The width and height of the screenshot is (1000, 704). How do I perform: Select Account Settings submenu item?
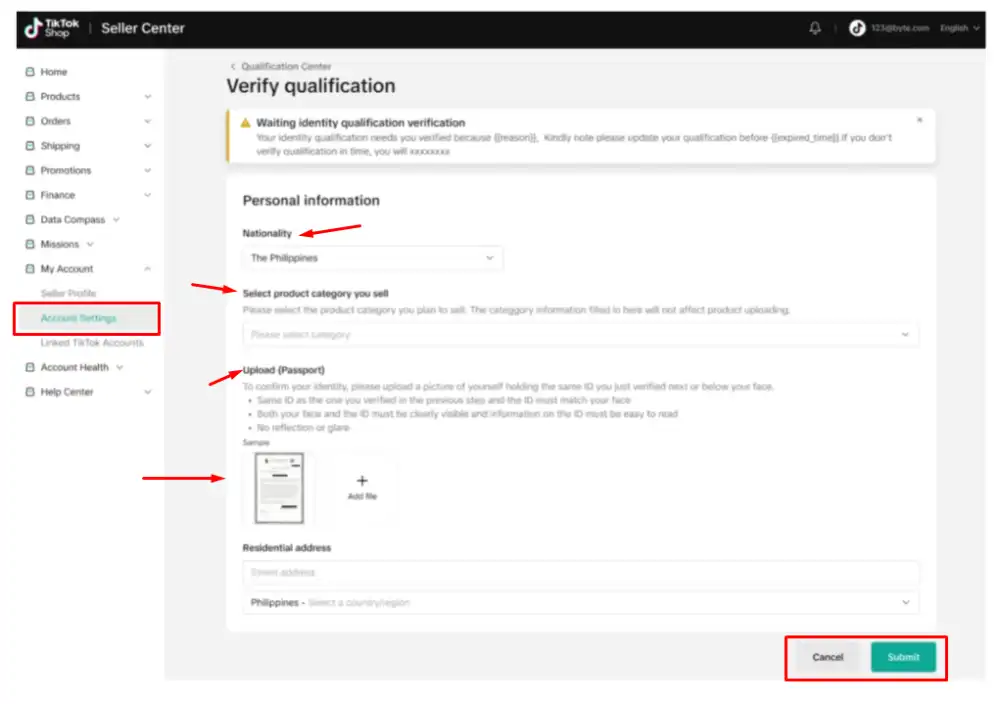coord(78,318)
